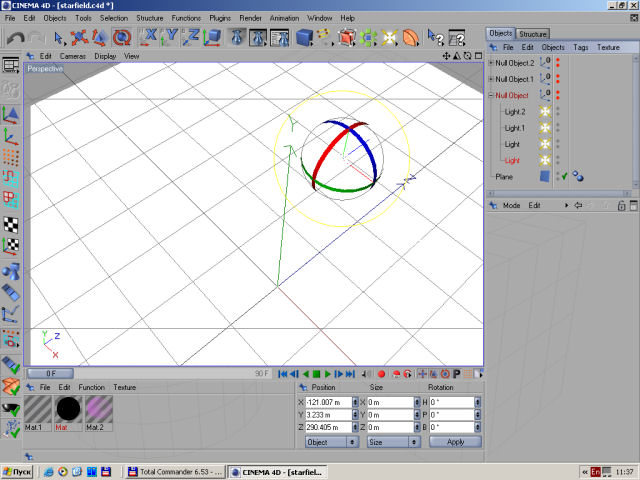Add a cube primitive from the toolbar
Viewport: 640px width, 480px height.
point(304,38)
